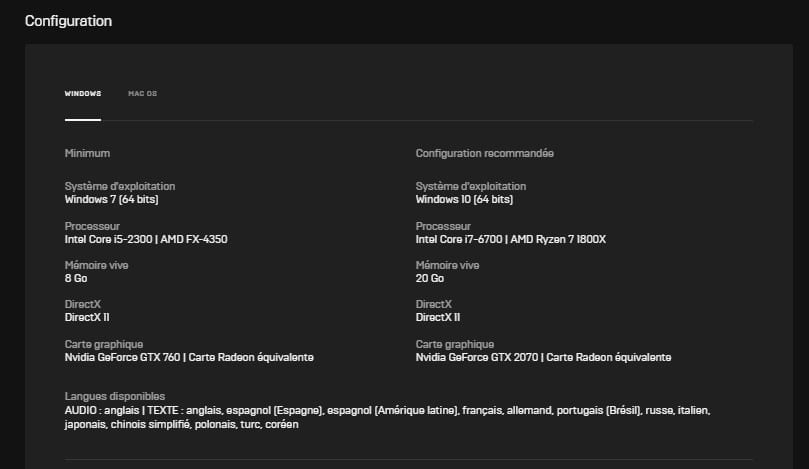809x469 pixels.
Task: Click the AUDIO : anglais languages line
Action: pyautogui.click(x=387, y=410)
